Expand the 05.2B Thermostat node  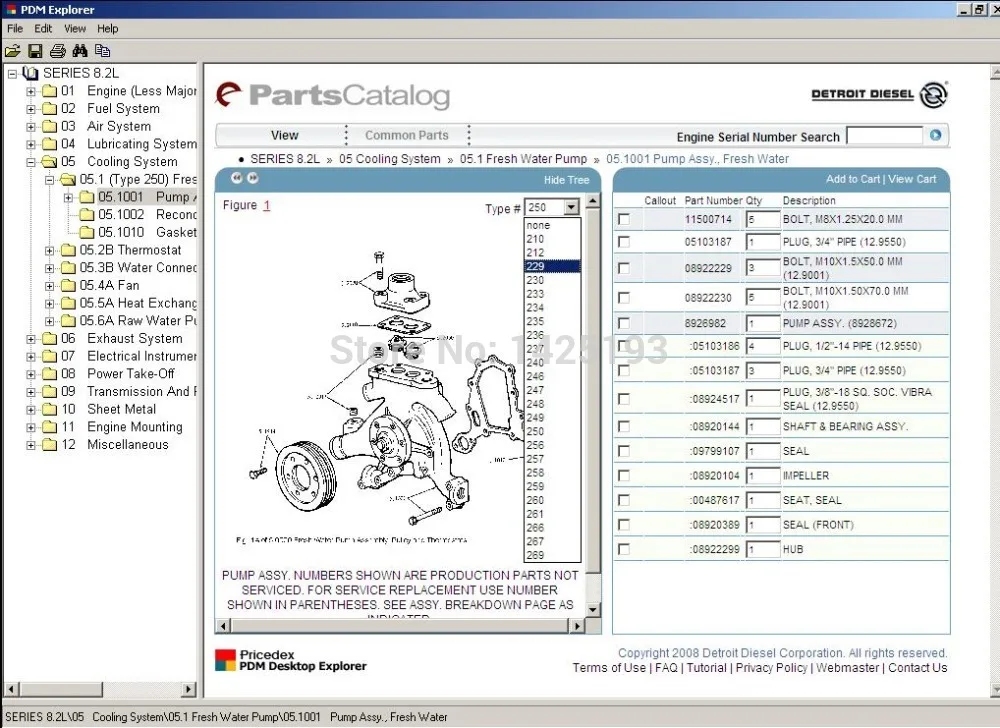pyautogui.click(x=49, y=251)
